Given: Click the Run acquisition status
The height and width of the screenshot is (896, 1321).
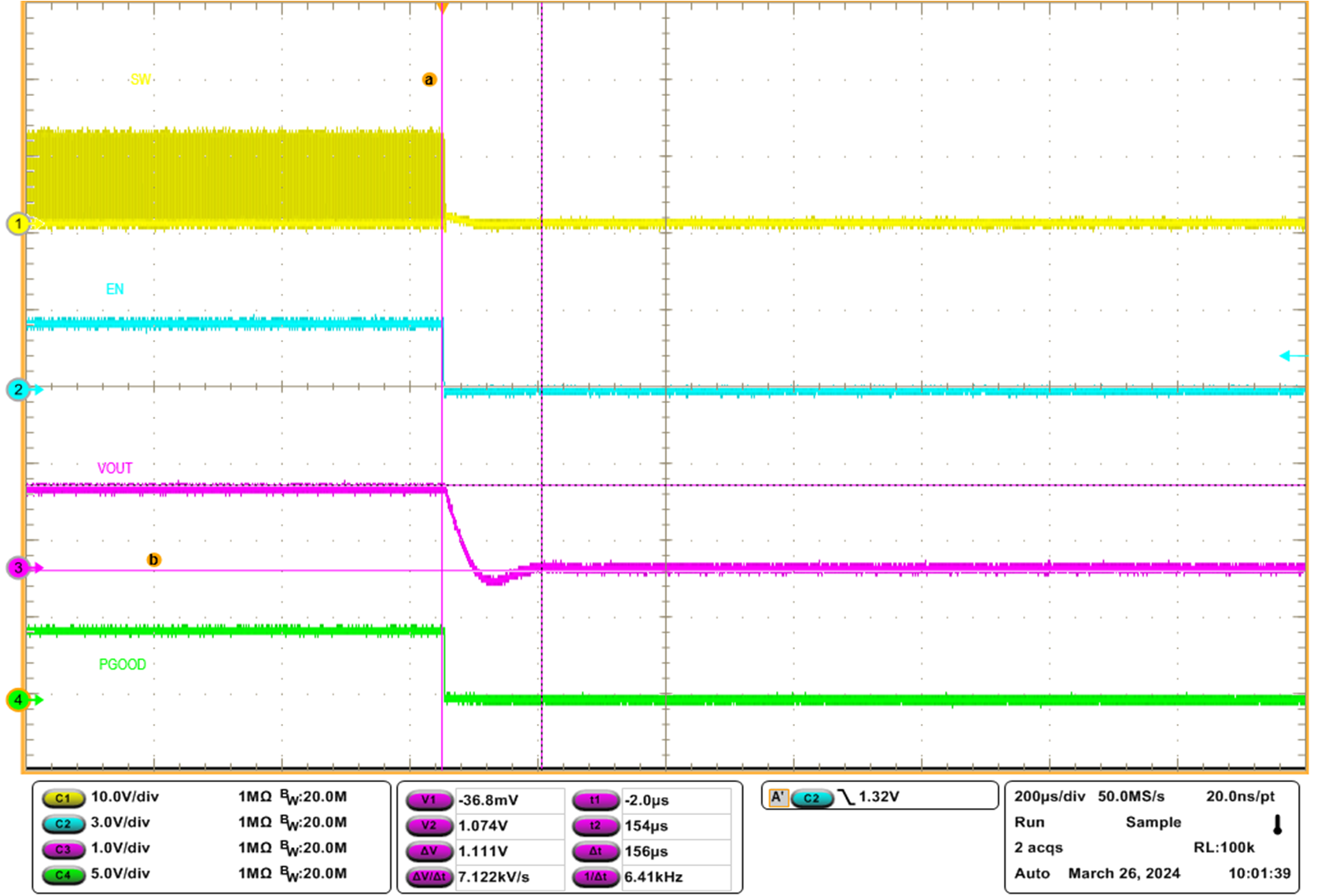Looking at the screenshot, I should (1031, 822).
